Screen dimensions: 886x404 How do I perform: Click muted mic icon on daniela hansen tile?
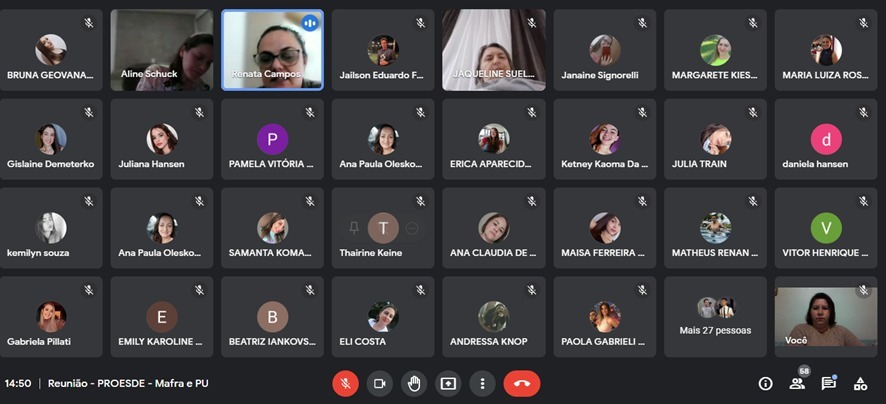coord(863,112)
